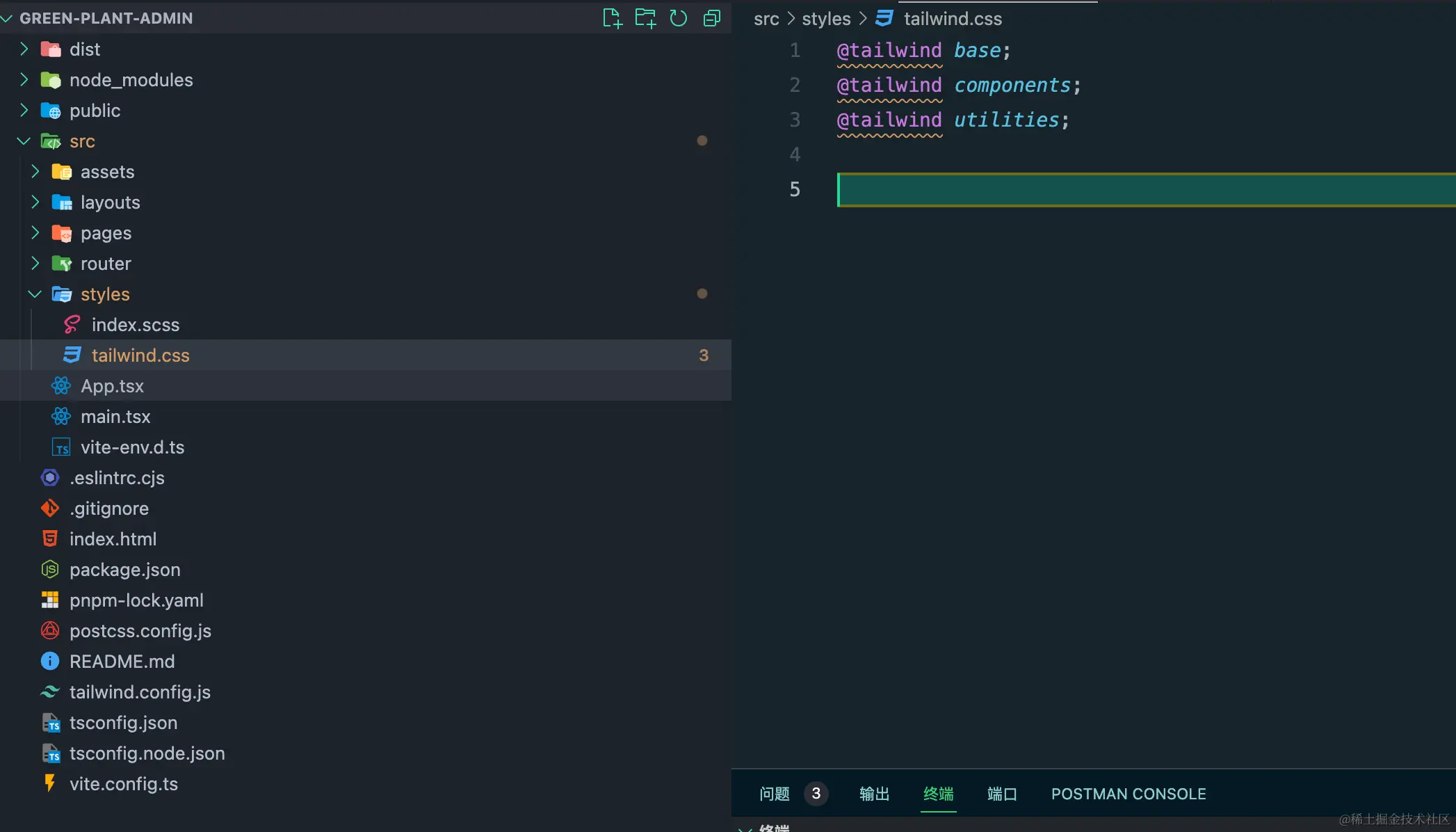The height and width of the screenshot is (832, 1456).
Task: Click the word 'utilities' on line 3
Action: coord(1006,120)
